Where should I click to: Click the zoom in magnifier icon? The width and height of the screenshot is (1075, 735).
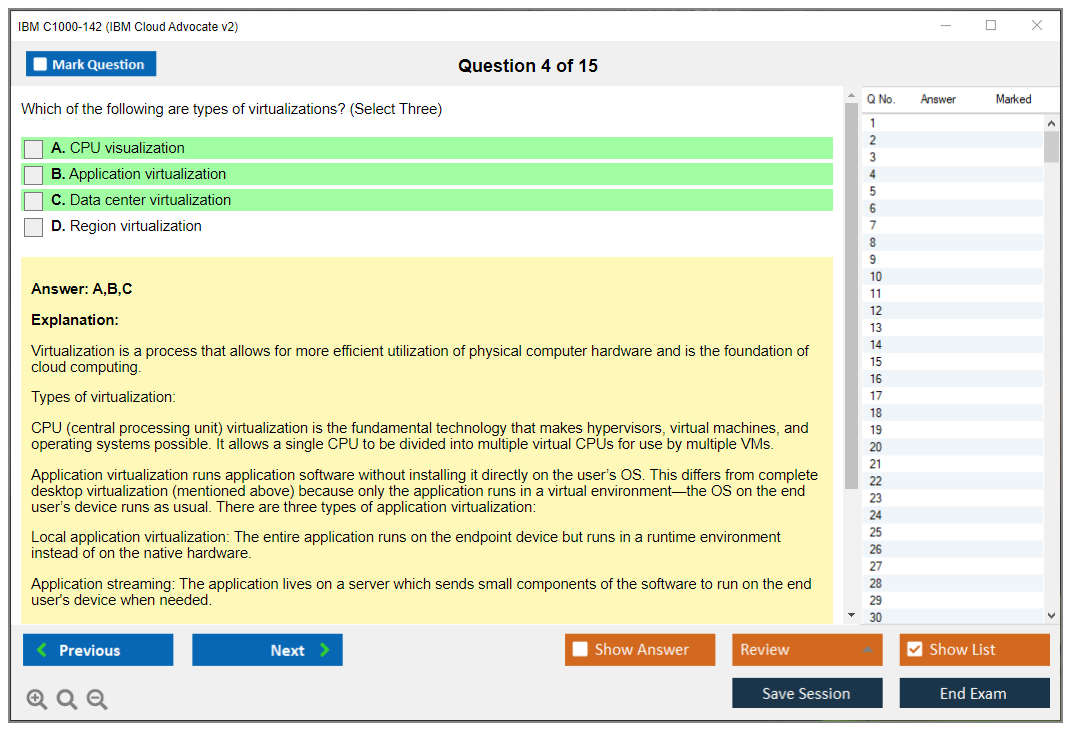[37, 699]
